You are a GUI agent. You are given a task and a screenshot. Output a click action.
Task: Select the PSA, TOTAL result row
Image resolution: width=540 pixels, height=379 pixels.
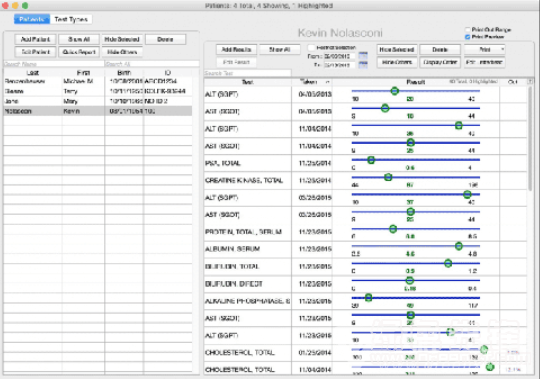[x=365, y=164]
